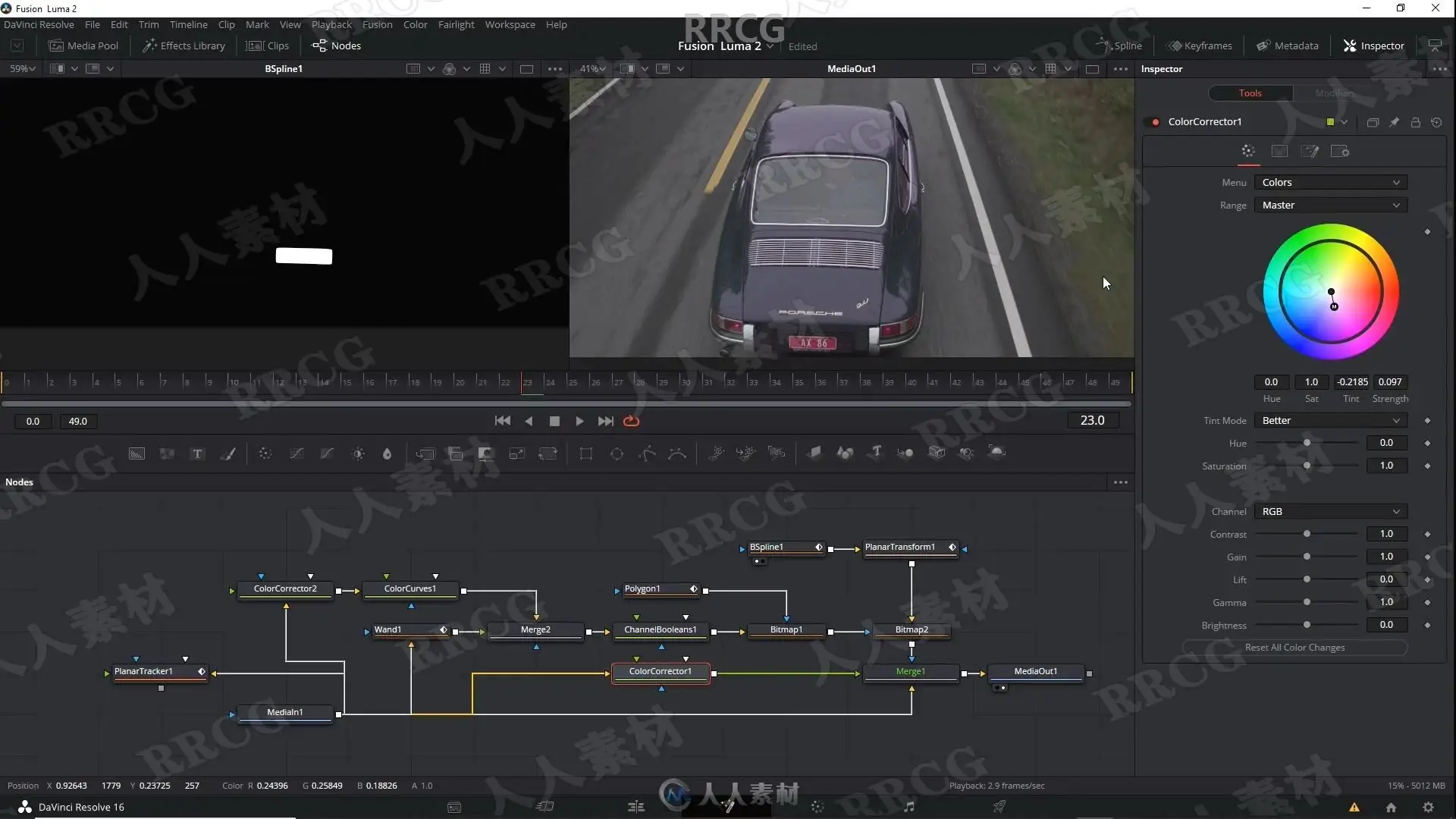This screenshot has width=1456, height=819.
Task: Expand ColorCorrector1 tile color dropdown arrow
Action: [x=1344, y=122]
